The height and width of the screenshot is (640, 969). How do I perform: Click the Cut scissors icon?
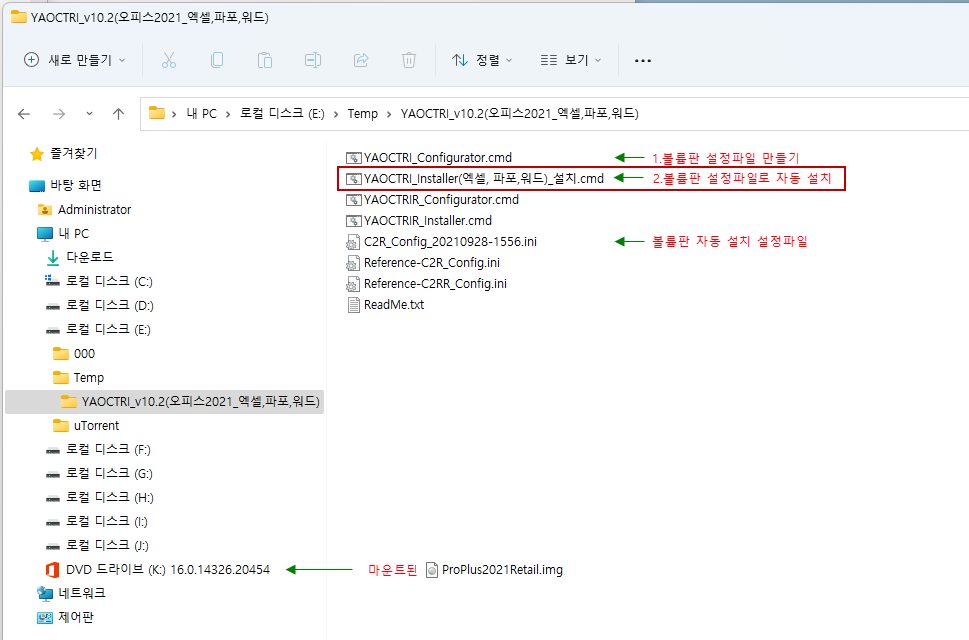point(169,60)
